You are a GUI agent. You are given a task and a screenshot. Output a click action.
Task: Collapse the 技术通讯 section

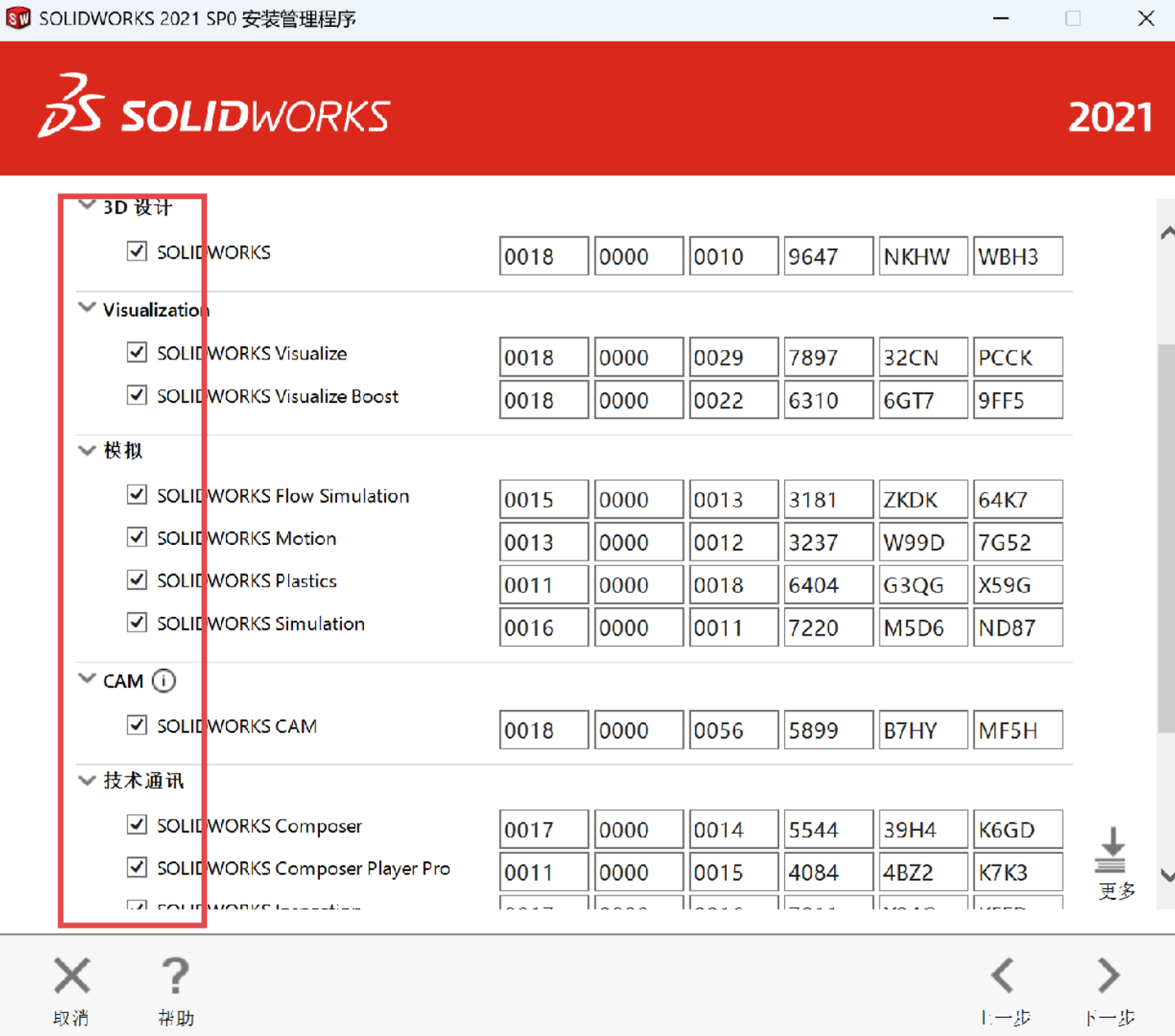pyautogui.click(x=86, y=779)
